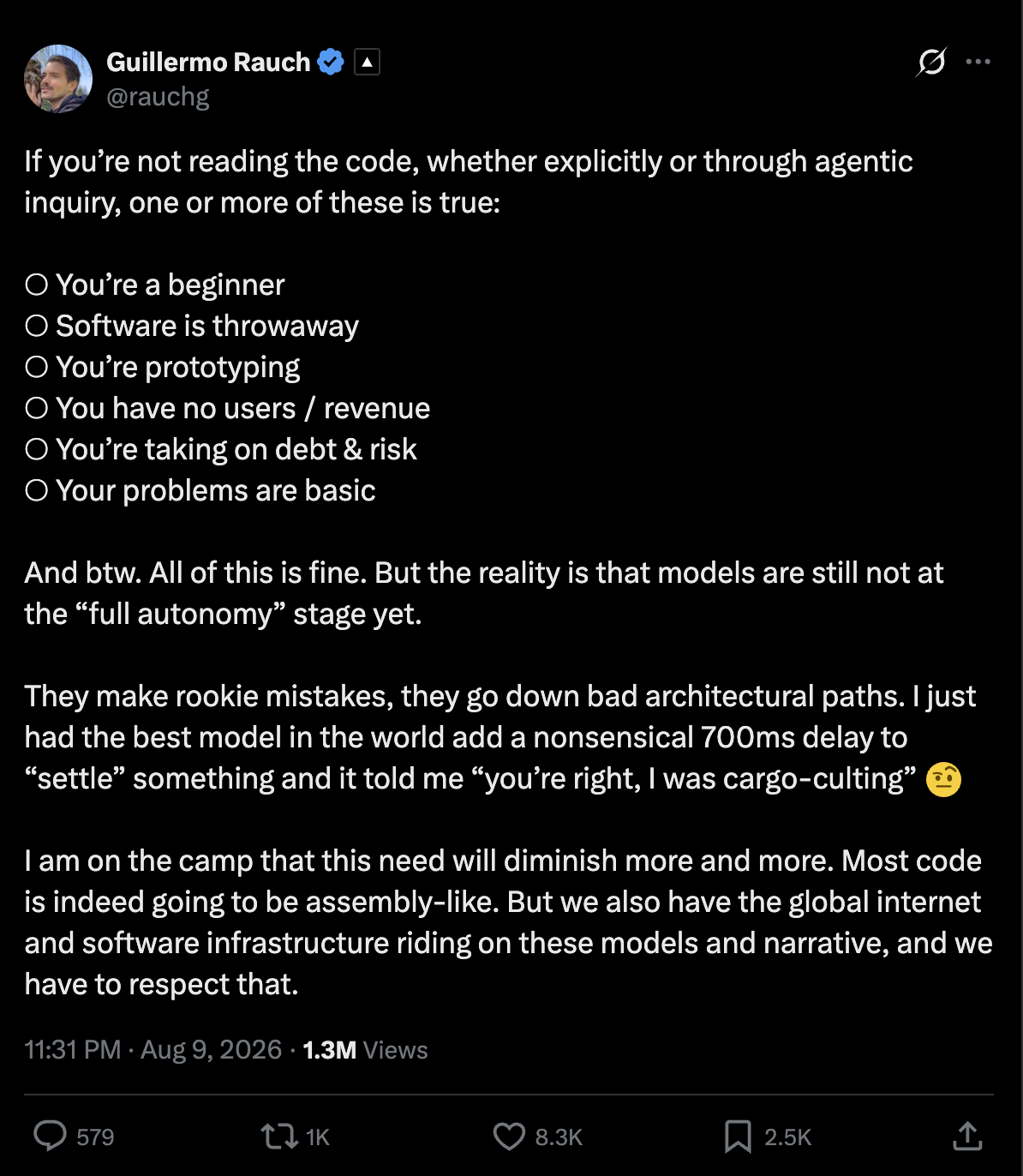Image resolution: width=1023 pixels, height=1176 pixels.
Task: Click the repost arrows icon
Action: click(278, 1137)
